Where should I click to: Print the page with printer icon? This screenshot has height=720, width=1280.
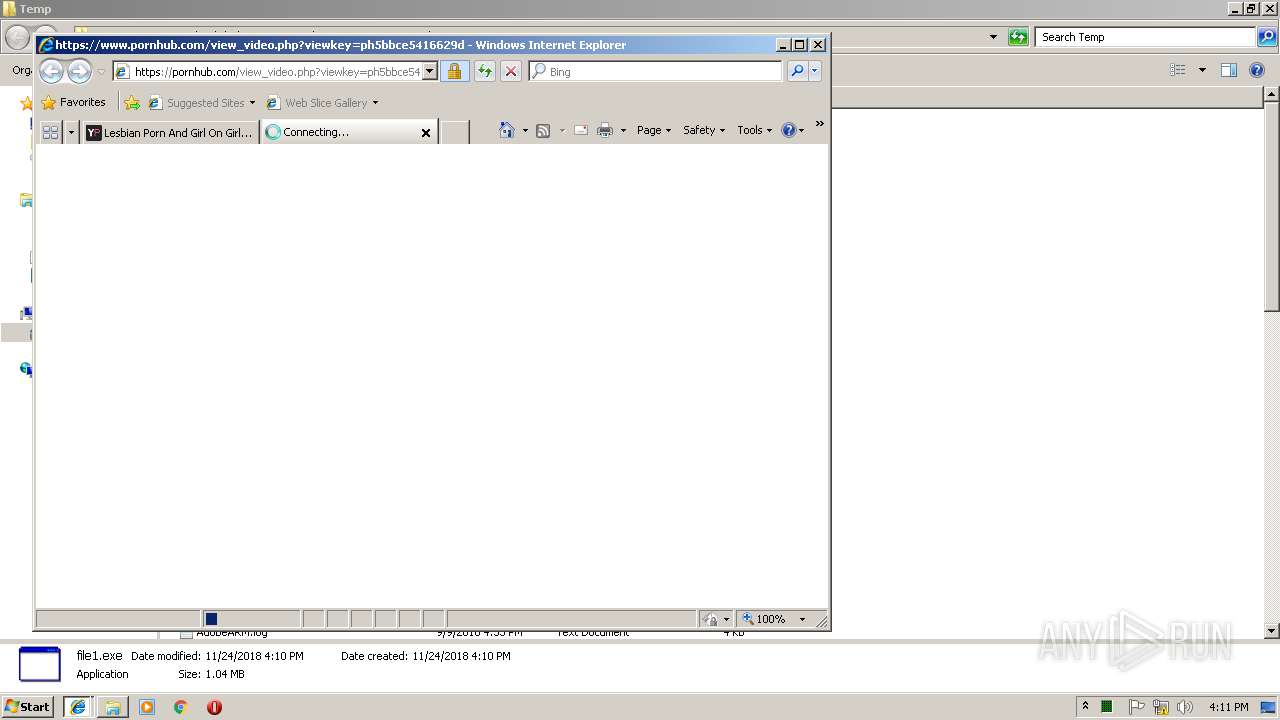point(605,130)
